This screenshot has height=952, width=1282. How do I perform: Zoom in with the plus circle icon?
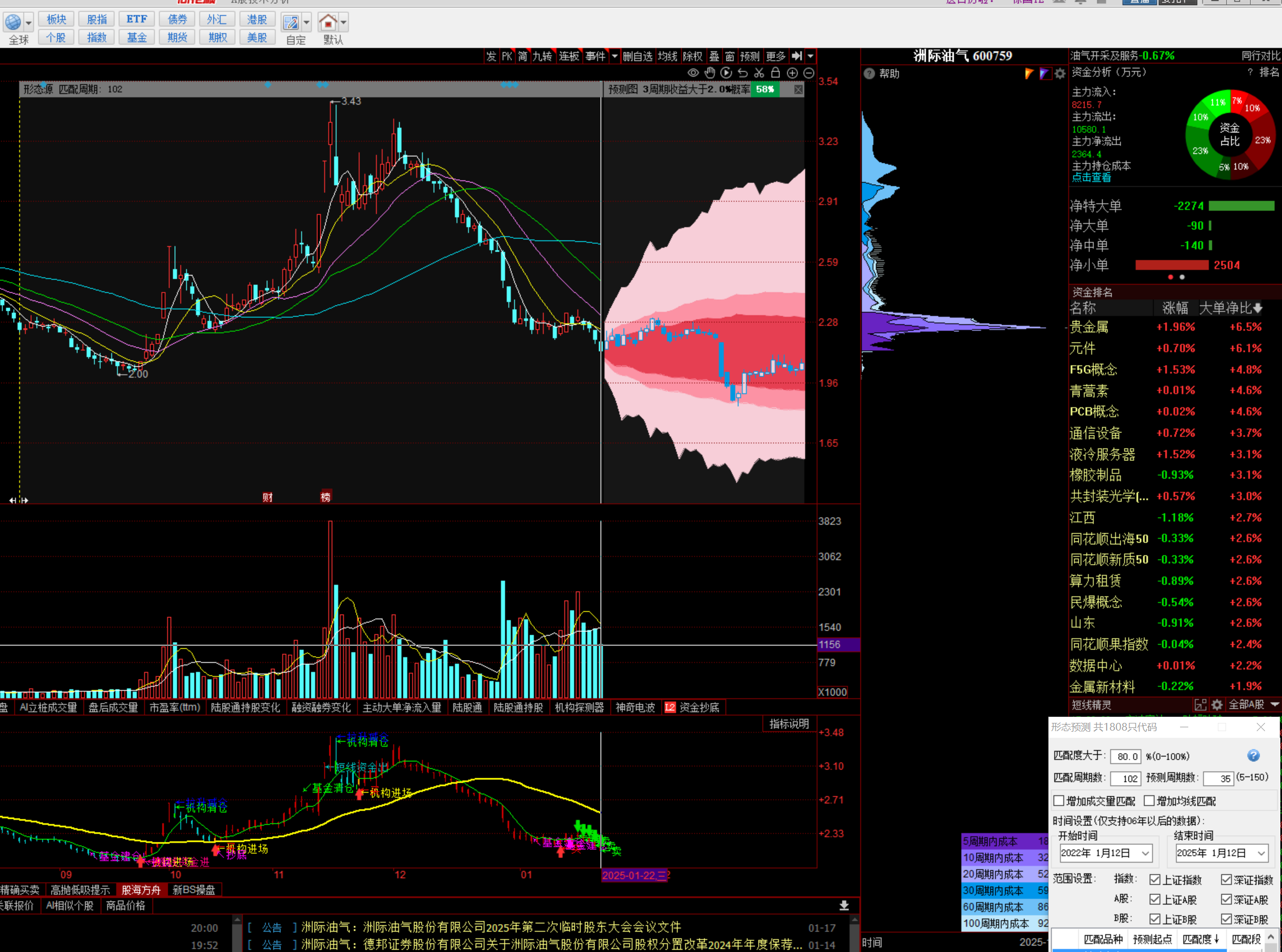pos(792,72)
